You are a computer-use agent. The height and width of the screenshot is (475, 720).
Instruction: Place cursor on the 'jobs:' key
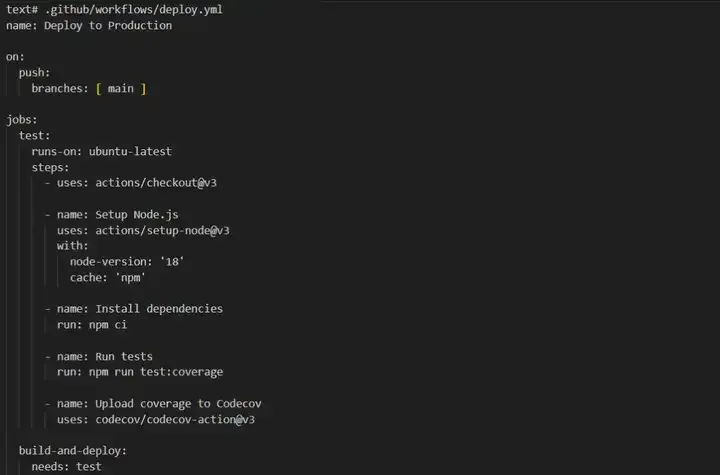point(22,120)
